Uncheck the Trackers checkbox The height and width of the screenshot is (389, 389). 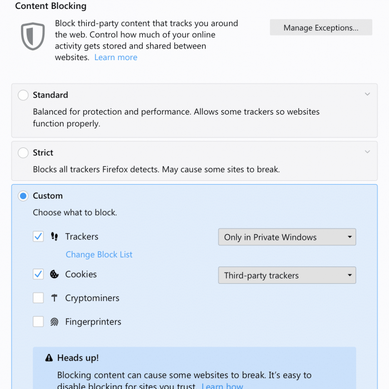pos(38,237)
